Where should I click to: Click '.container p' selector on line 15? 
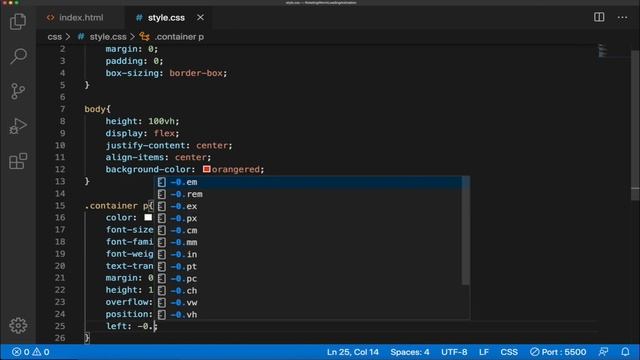(116, 206)
